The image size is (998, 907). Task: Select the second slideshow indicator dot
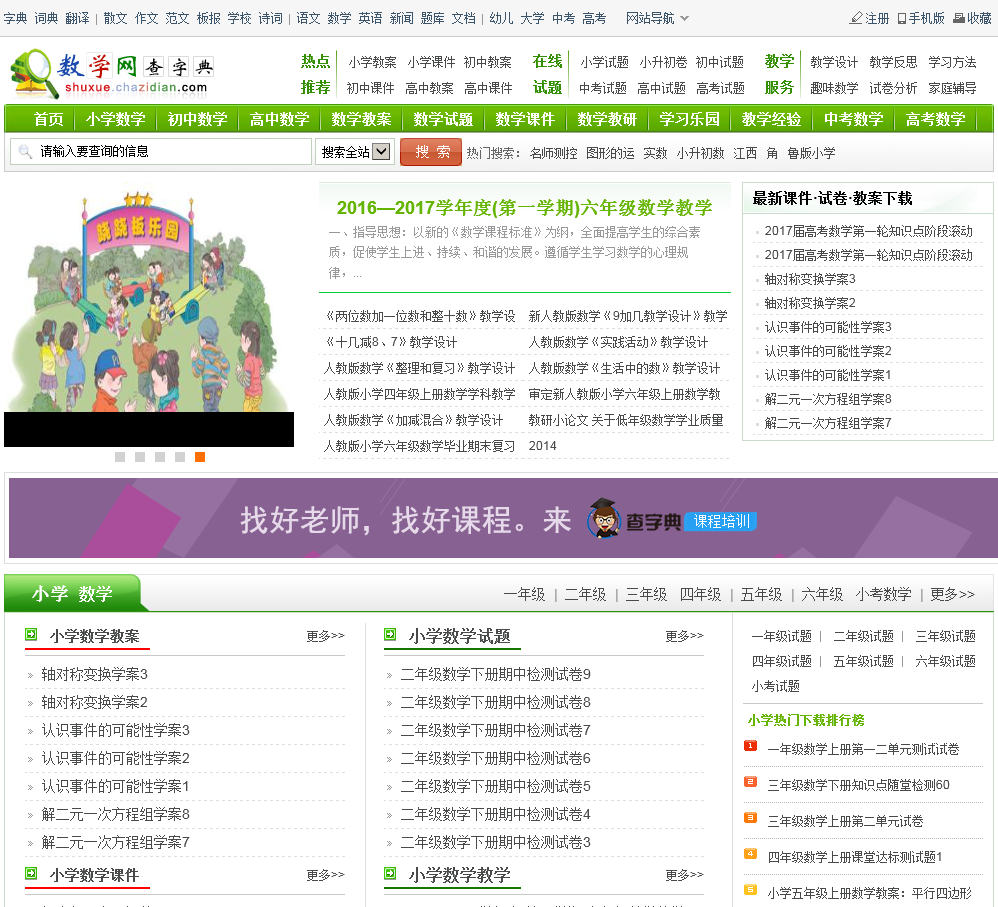[x=140, y=457]
